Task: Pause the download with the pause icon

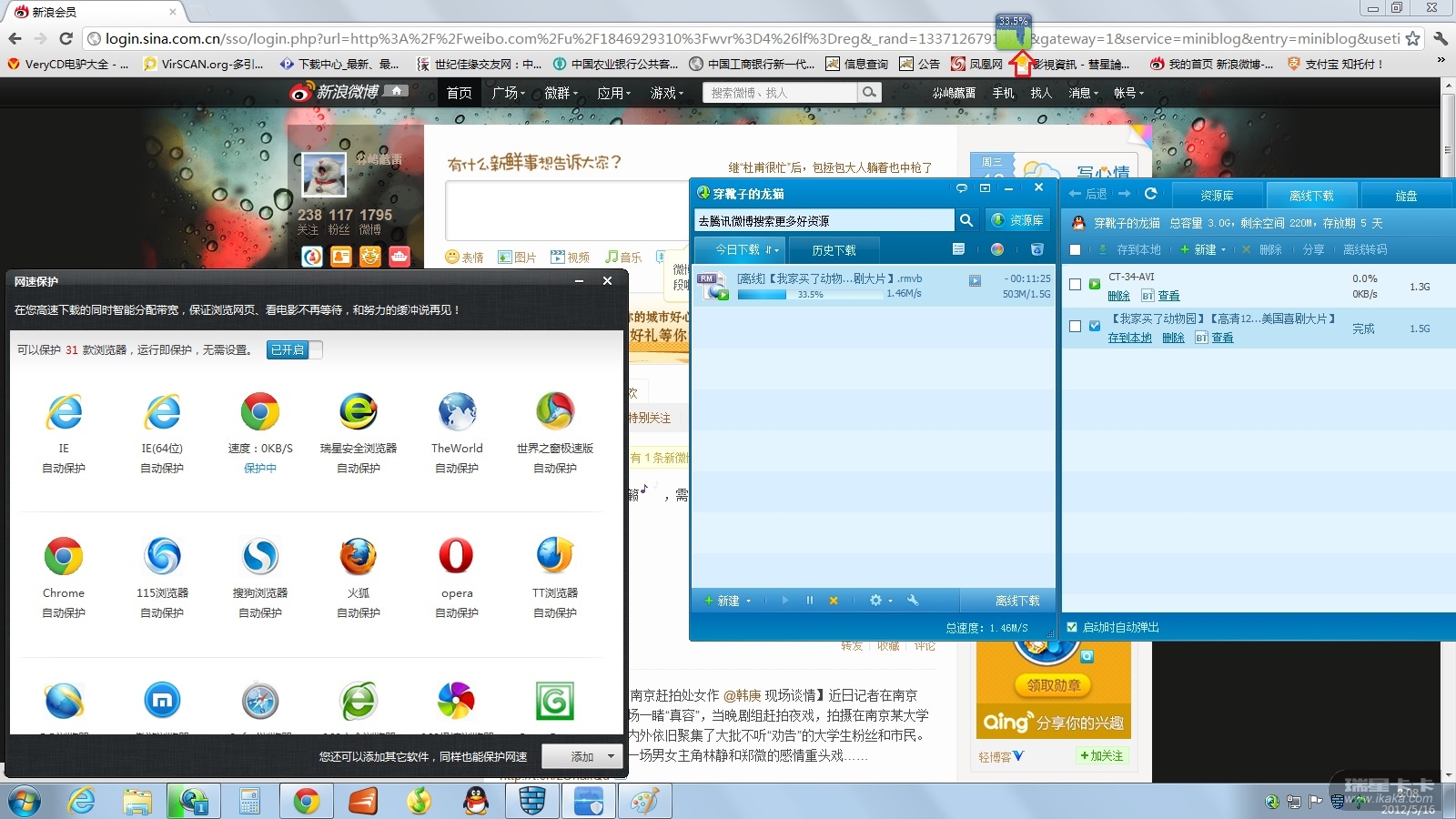Action: 809,601
